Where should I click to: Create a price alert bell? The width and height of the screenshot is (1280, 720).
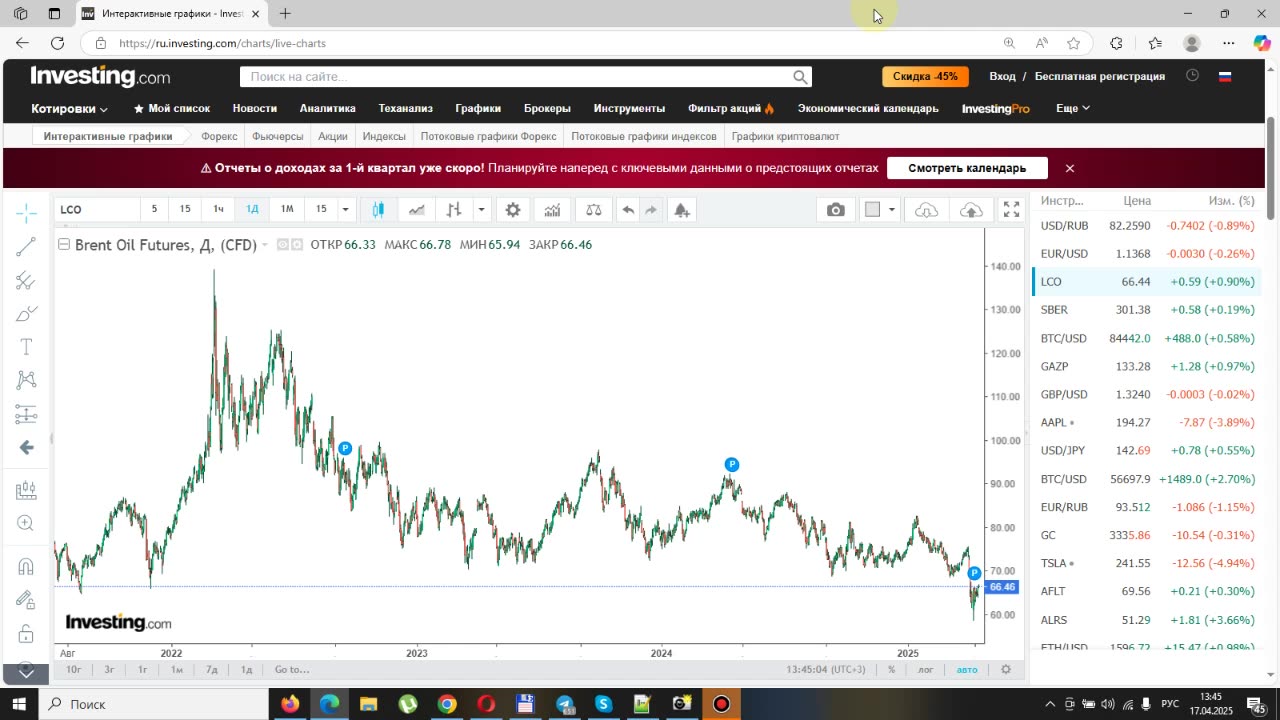682,209
